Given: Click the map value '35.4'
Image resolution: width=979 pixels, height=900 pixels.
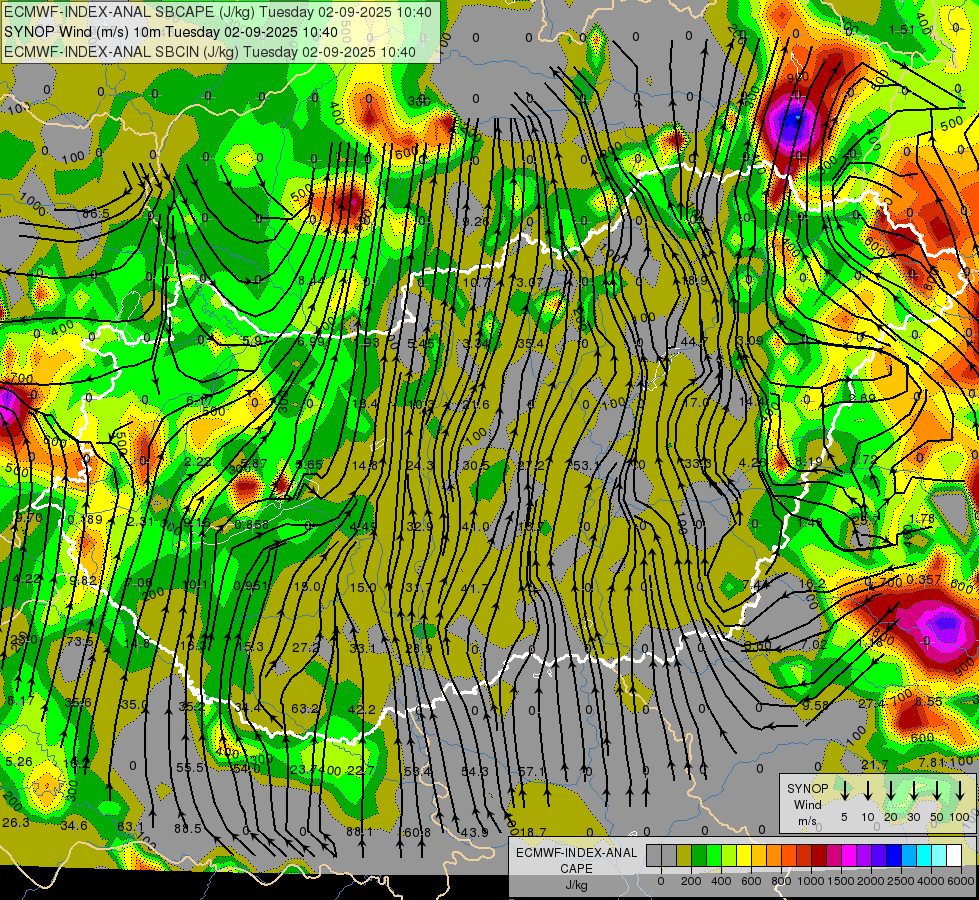Looking at the screenshot, I should 531,344.
